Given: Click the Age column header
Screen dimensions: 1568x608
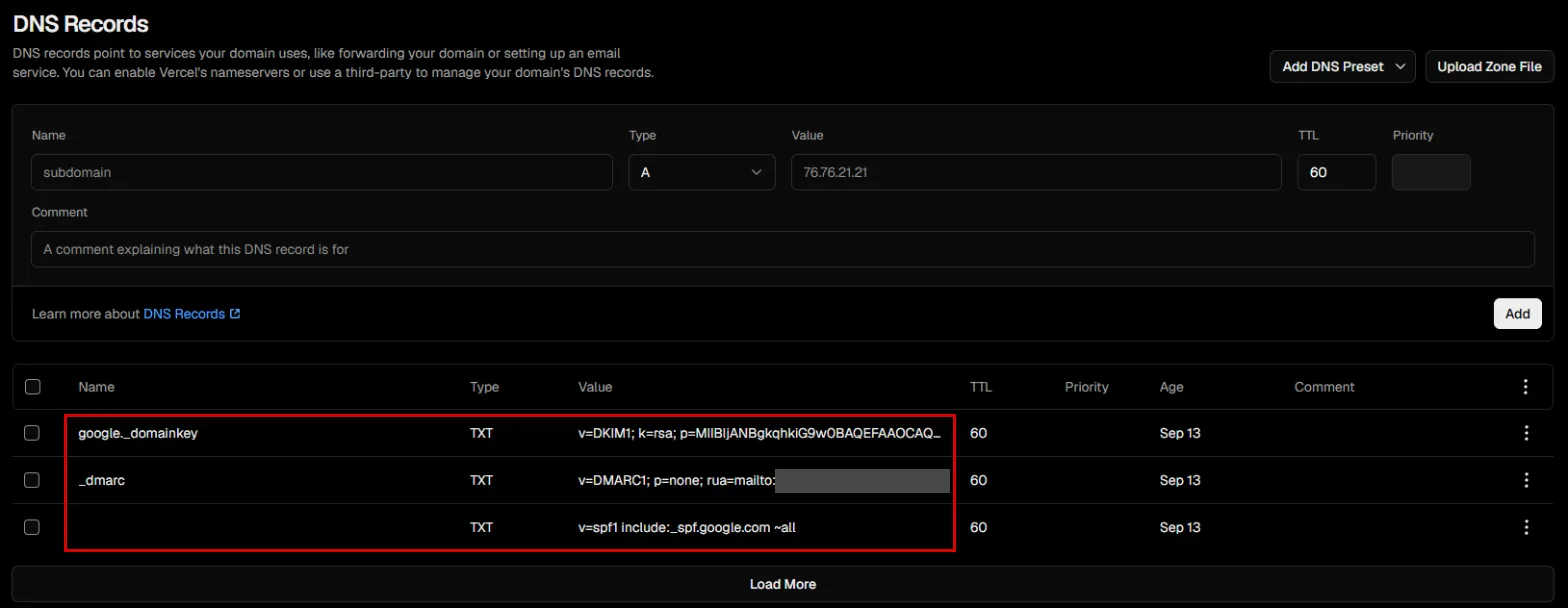Looking at the screenshot, I should pyautogui.click(x=1171, y=387).
